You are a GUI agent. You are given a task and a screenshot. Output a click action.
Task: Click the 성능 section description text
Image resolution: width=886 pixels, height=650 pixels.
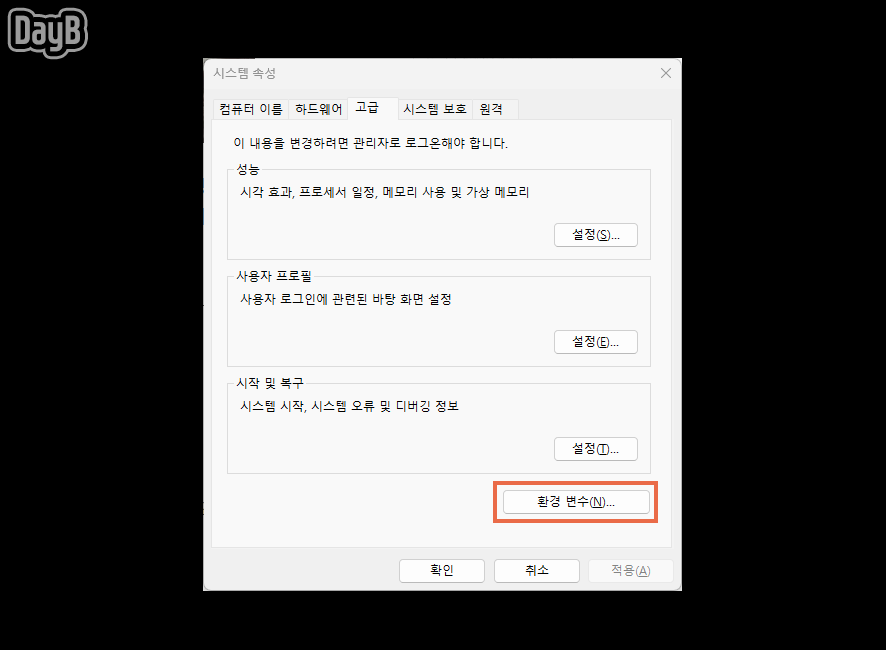pyautogui.click(x=384, y=192)
